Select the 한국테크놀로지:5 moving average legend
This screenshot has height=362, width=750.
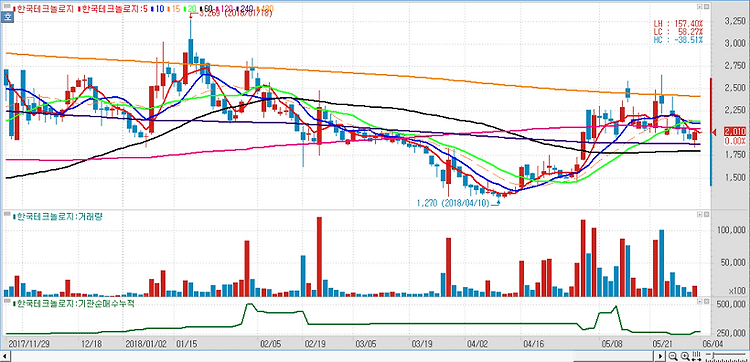point(113,9)
